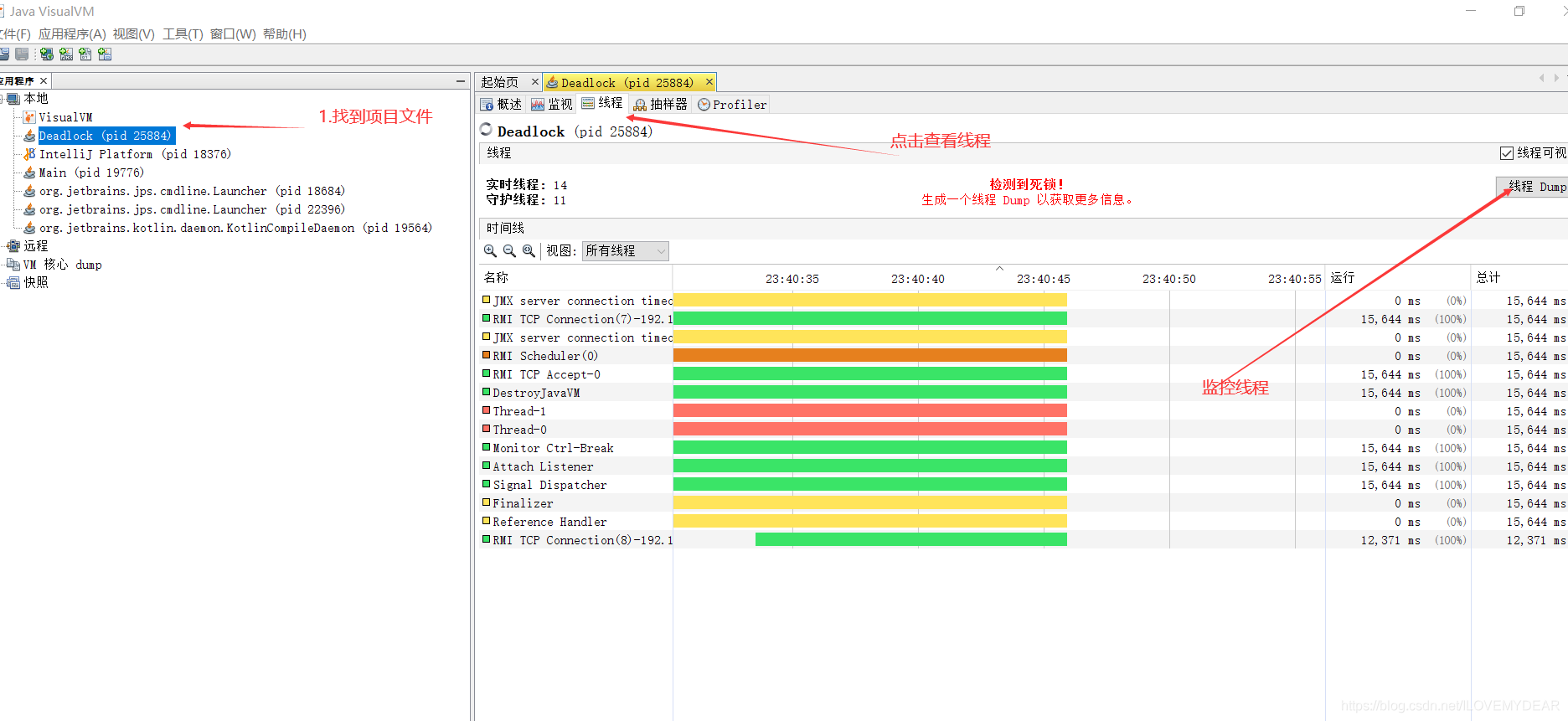Select Deadlock (pid 25884) in tree
The image size is (1568, 721).
[x=106, y=136]
